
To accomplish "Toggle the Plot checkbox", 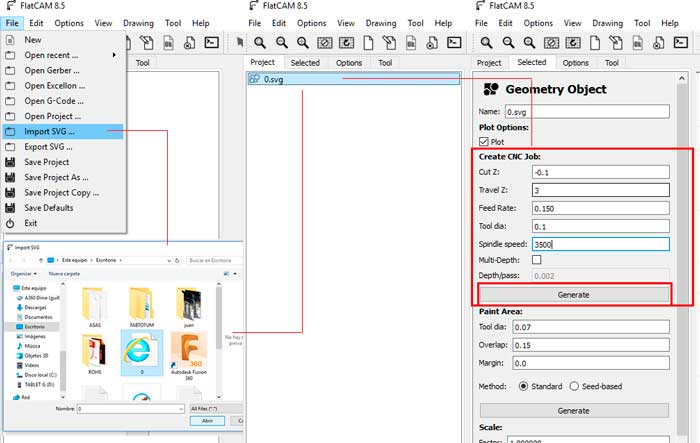I will [x=483, y=142].
